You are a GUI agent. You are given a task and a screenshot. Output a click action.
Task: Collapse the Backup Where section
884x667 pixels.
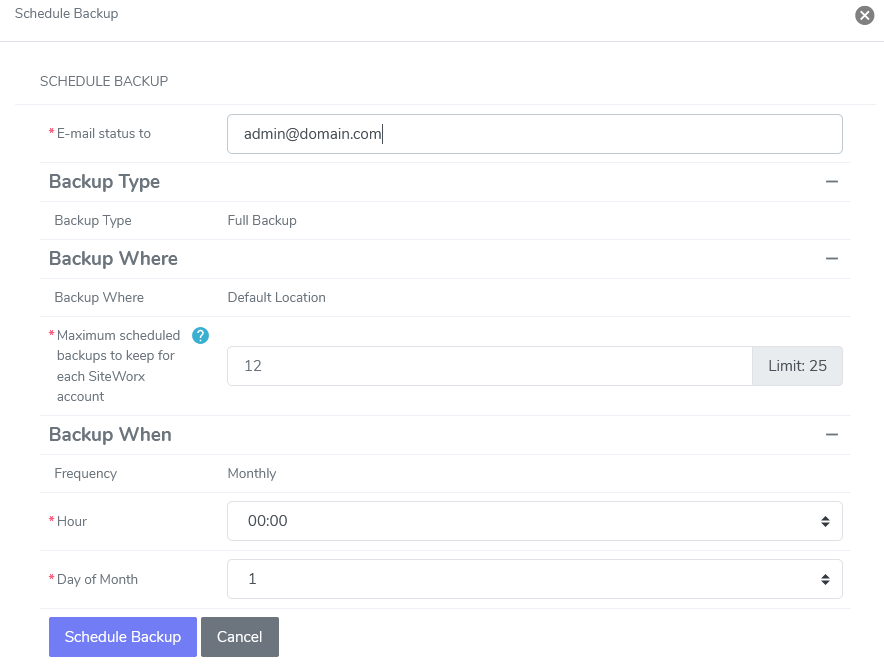pyautogui.click(x=831, y=258)
